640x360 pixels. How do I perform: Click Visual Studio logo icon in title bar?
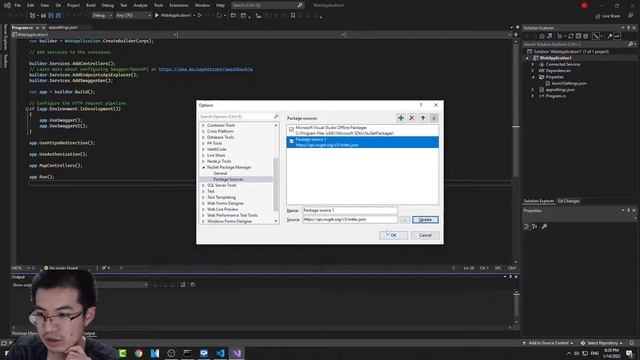(x=7, y=5)
